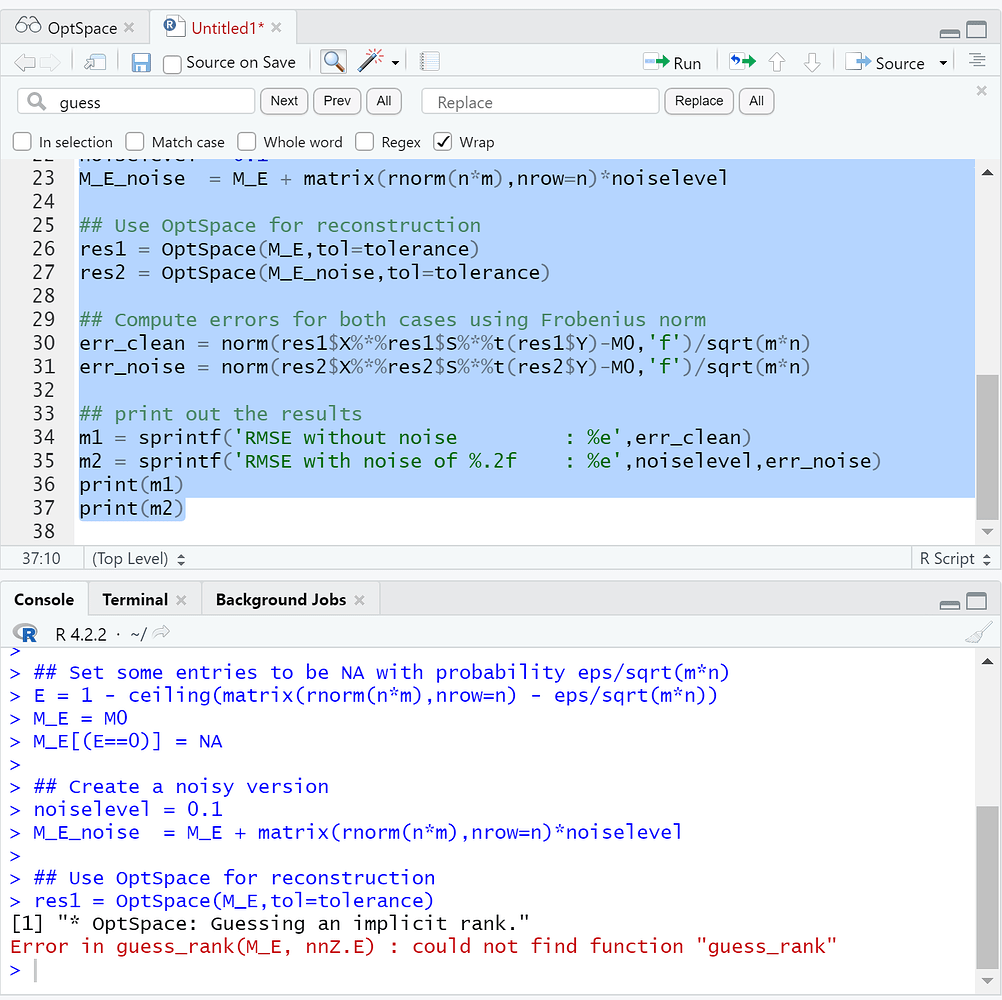Expand the Source button dropdown arrow

943,63
